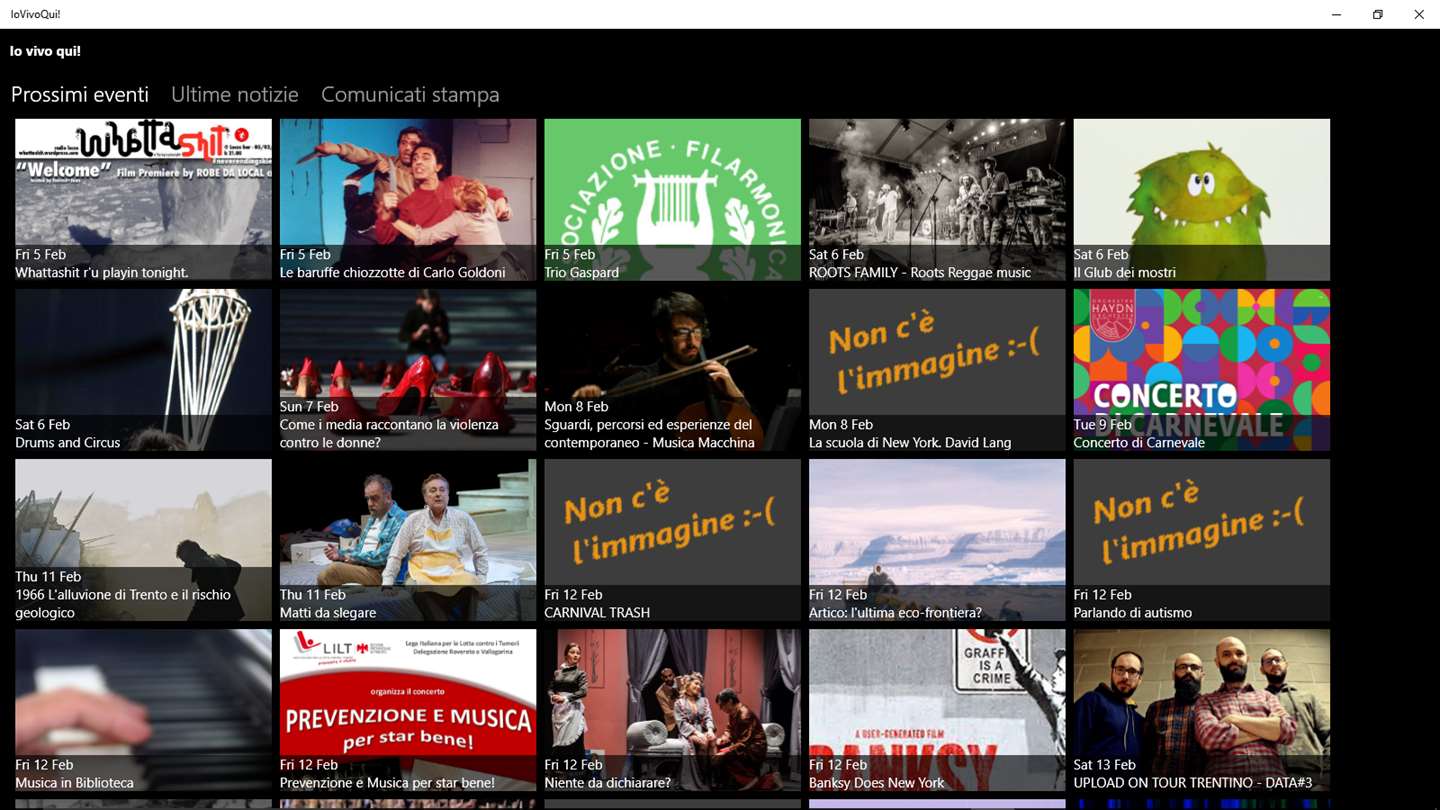Select Comunicati stampa tab
Screen dimensions: 1440x810
[410, 94]
